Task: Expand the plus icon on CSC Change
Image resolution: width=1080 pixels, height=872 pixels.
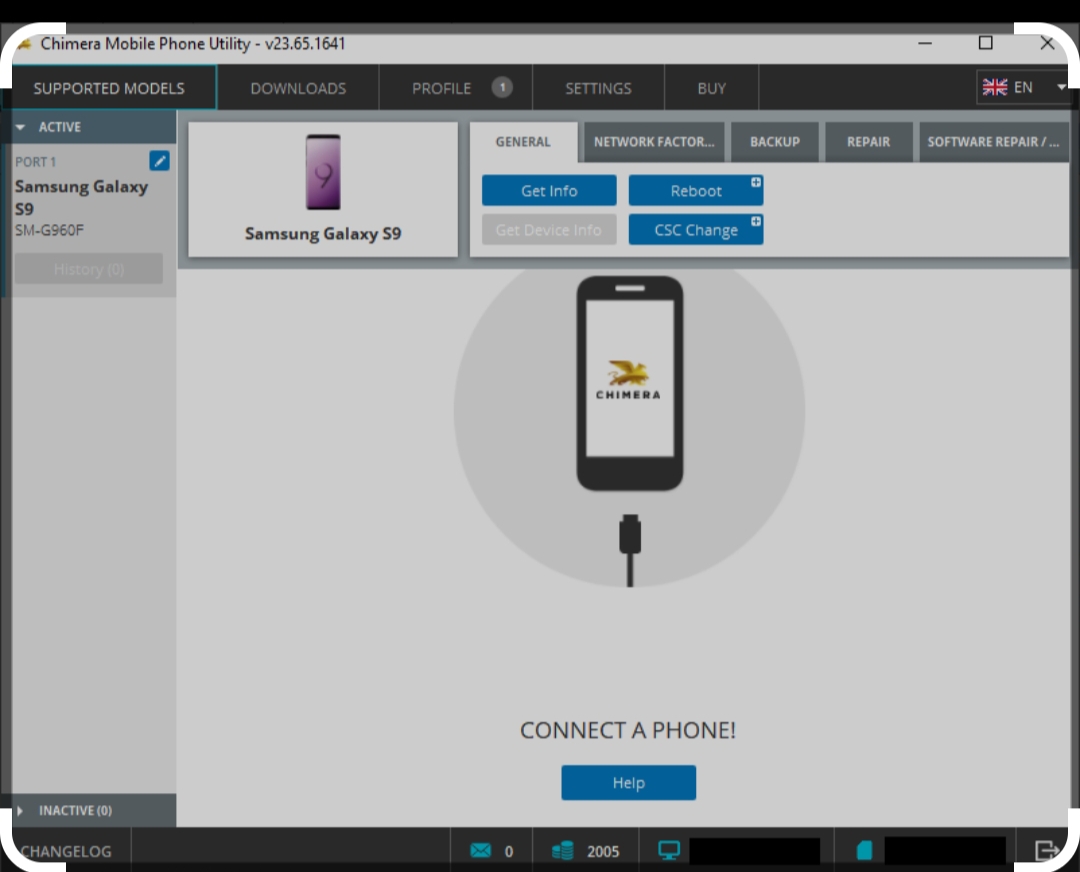Action: click(756, 221)
